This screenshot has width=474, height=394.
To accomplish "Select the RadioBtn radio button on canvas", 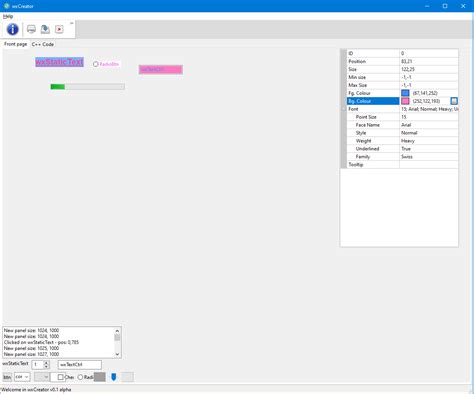I will point(106,64).
